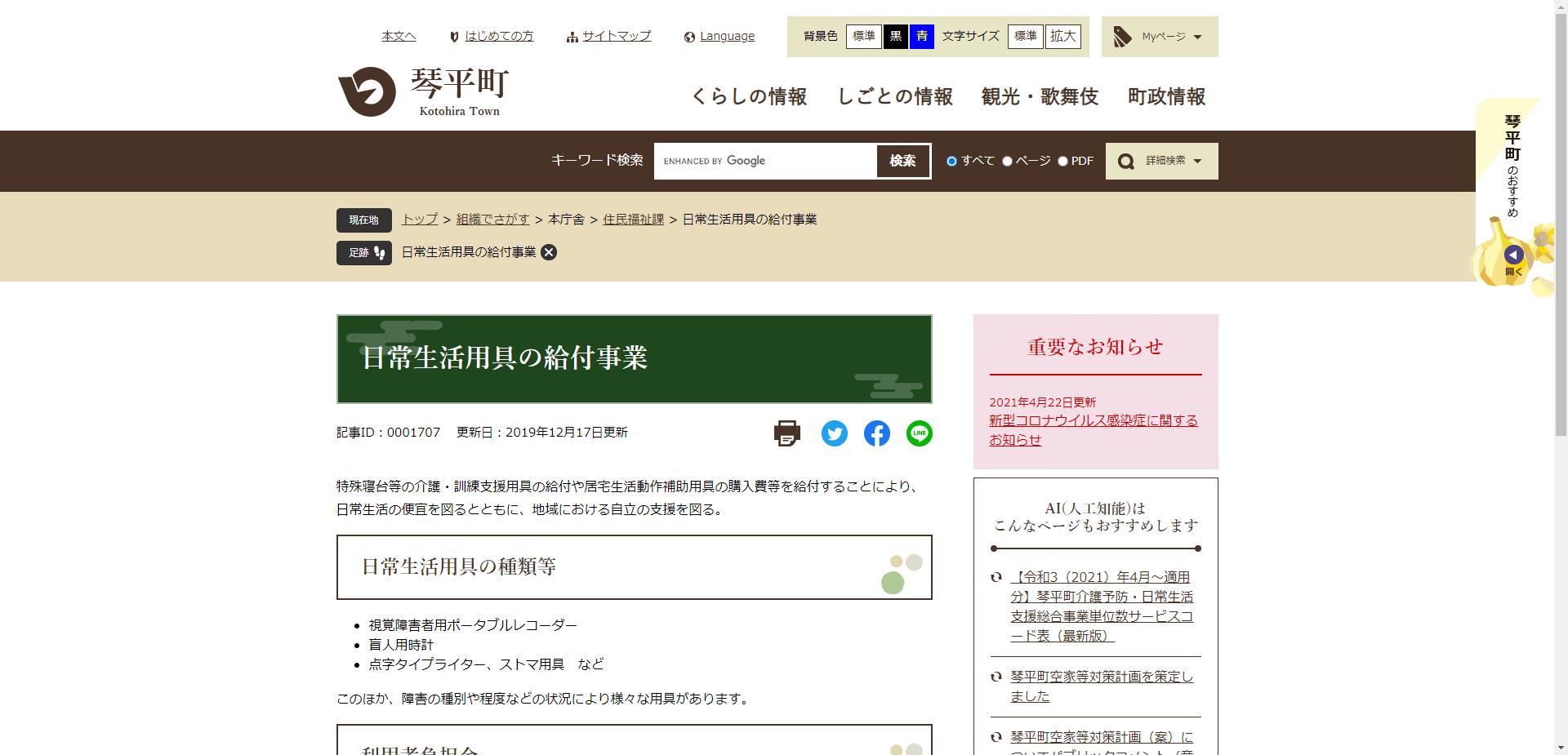Set background color to 黒
Screen dimensions: 1568x755
point(896,37)
